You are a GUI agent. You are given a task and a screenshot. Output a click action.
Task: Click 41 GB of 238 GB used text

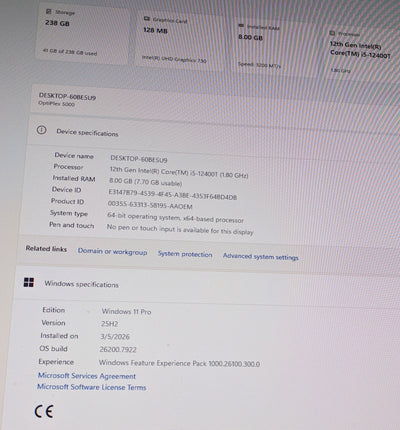click(x=70, y=52)
